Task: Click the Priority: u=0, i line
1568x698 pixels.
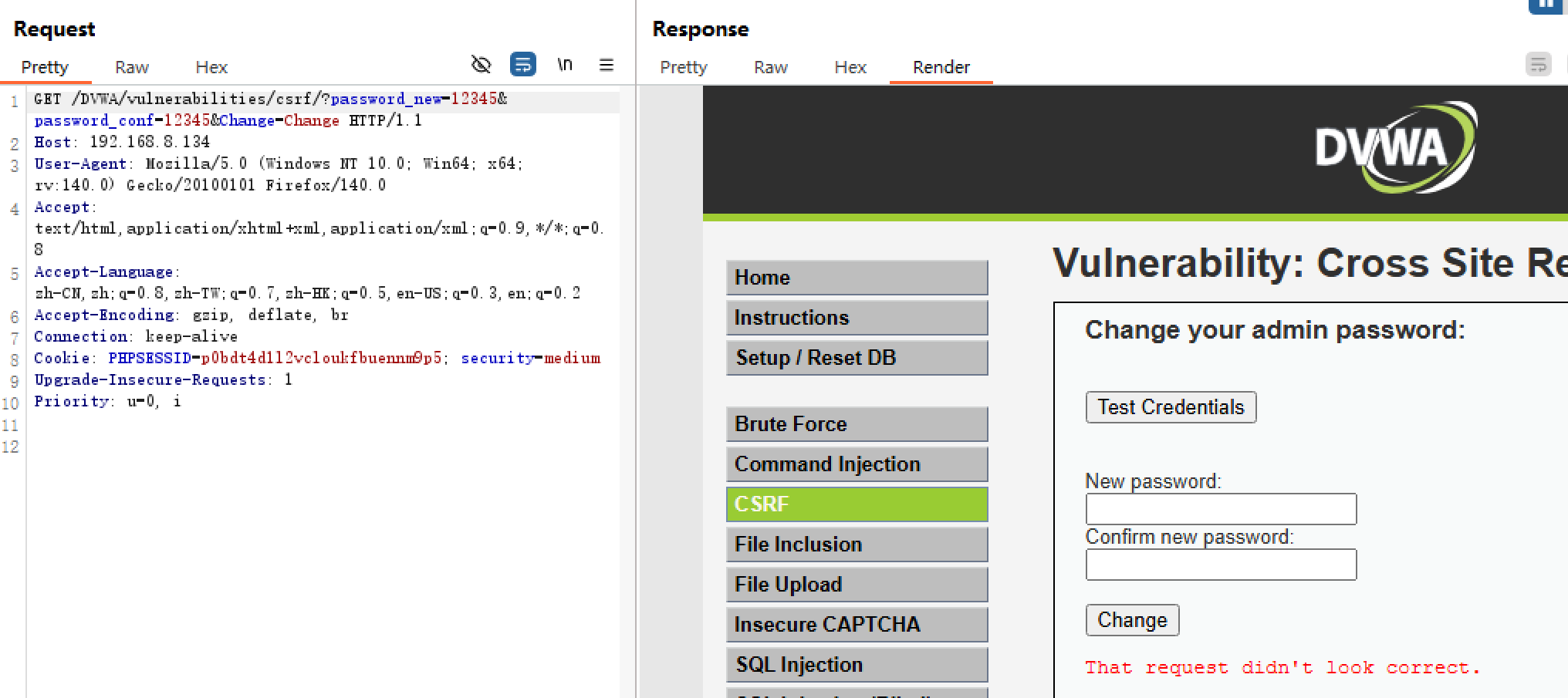Action: point(107,401)
